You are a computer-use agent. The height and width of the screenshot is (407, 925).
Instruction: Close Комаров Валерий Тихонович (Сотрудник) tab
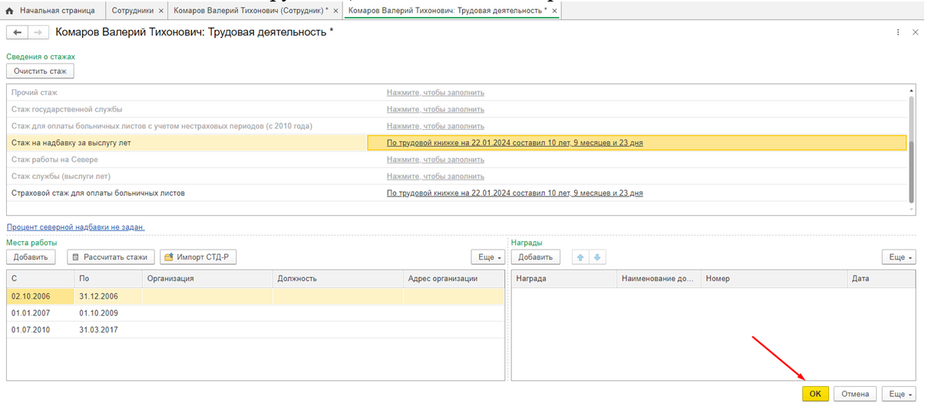point(336,10)
